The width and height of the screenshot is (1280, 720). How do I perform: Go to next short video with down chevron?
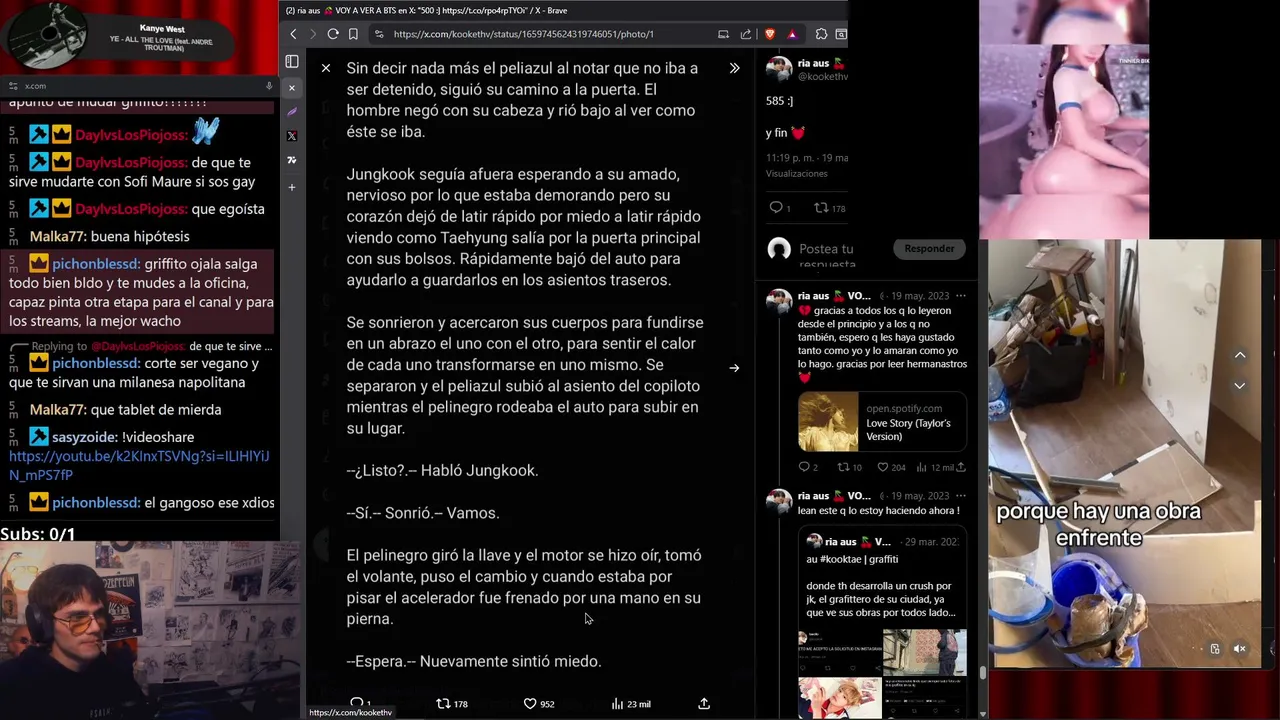coord(1240,385)
